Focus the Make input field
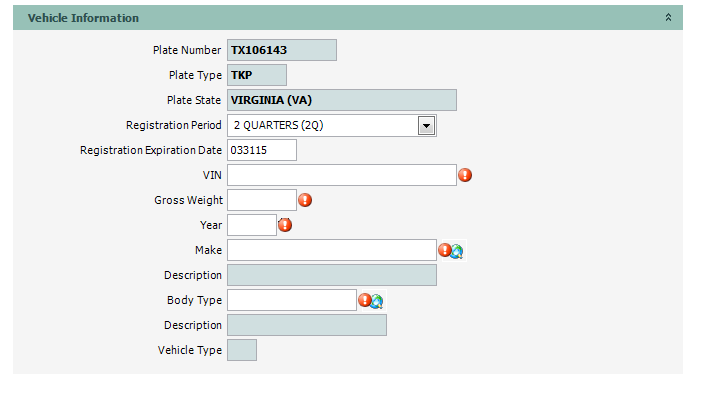The height and width of the screenshot is (395, 717). (332, 250)
